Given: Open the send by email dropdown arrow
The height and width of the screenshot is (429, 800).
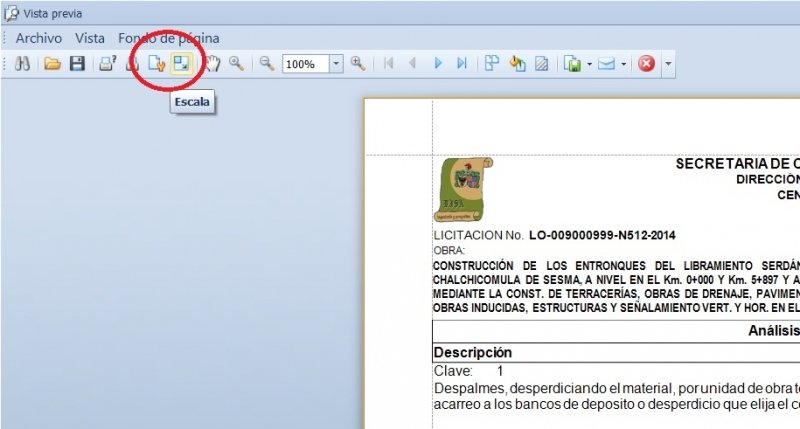Looking at the screenshot, I should (624, 64).
